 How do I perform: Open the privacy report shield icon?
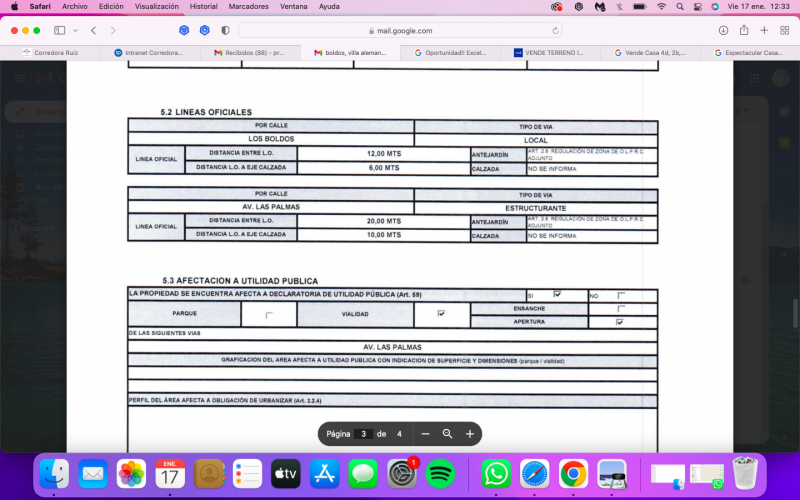(x=225, y=31)
